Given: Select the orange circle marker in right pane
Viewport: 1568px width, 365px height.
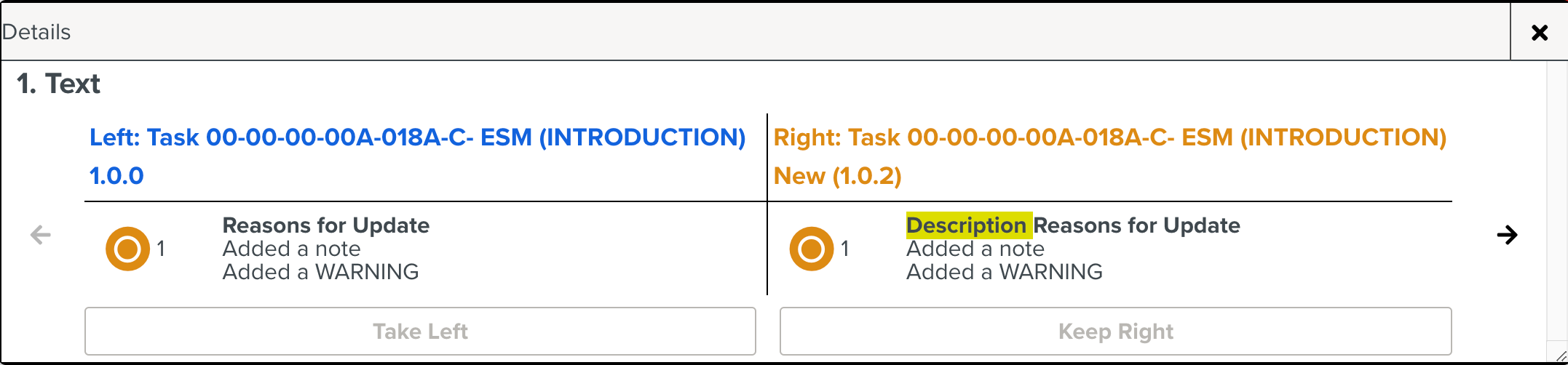Looking at the screenshot, I should pyautogui.click(x=811, y=249).
